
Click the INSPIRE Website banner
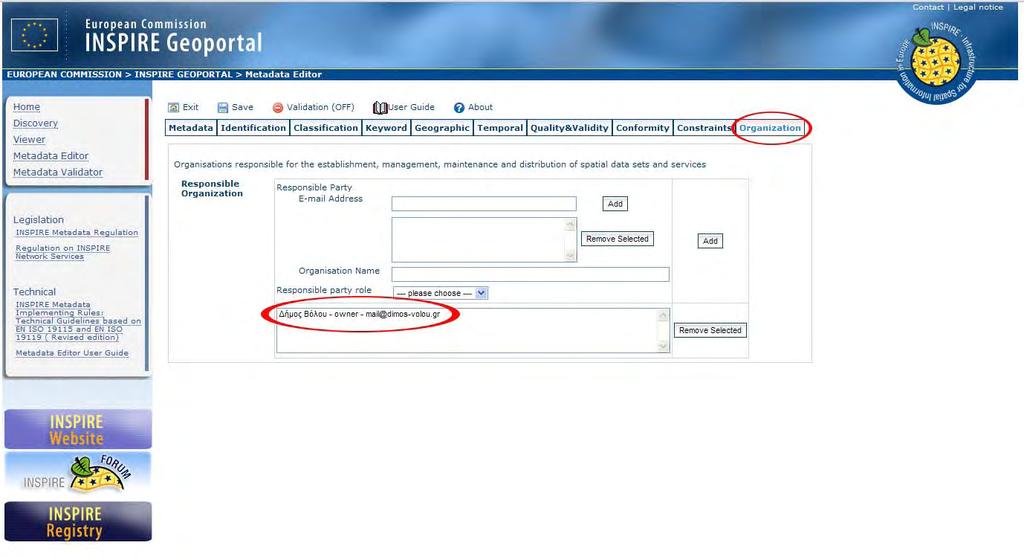pyautogui.click(x=78, y=429)
